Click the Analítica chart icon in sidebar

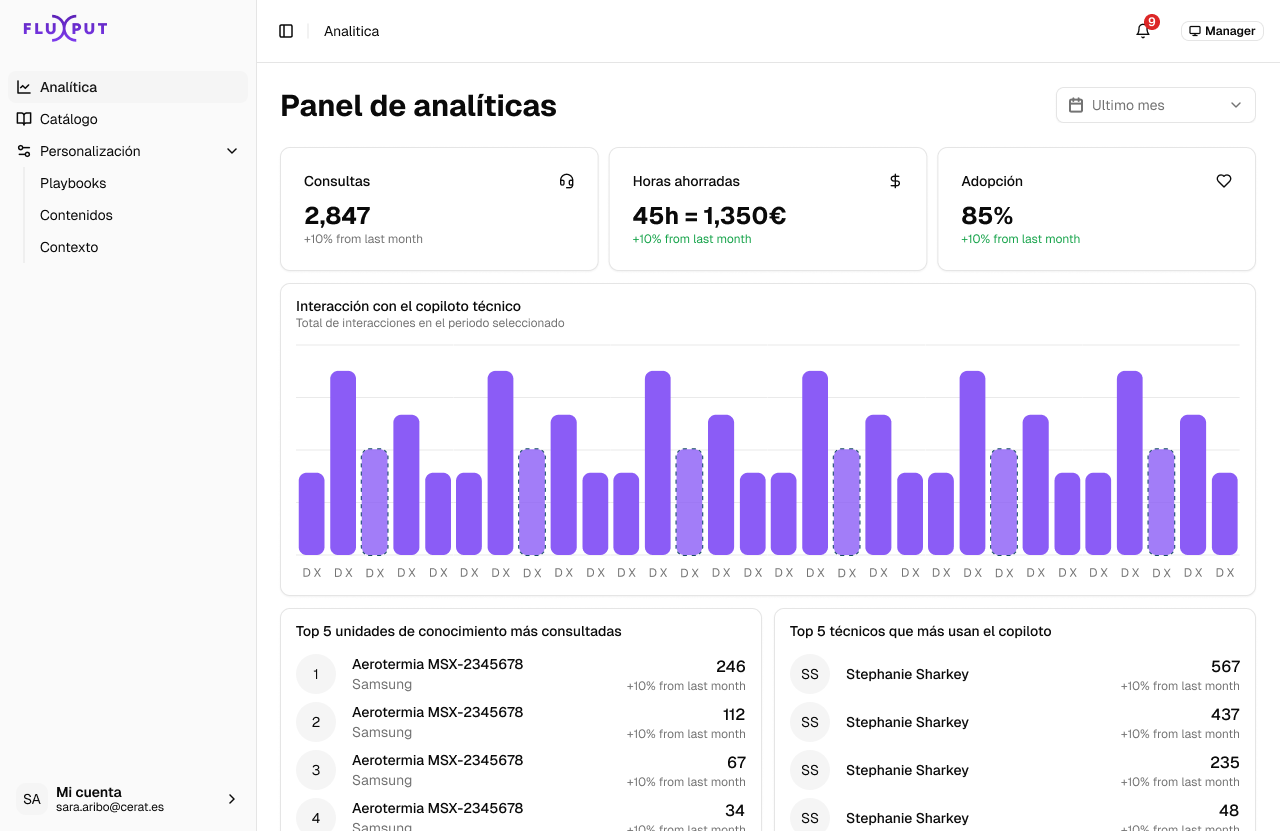tap(24, 87)
